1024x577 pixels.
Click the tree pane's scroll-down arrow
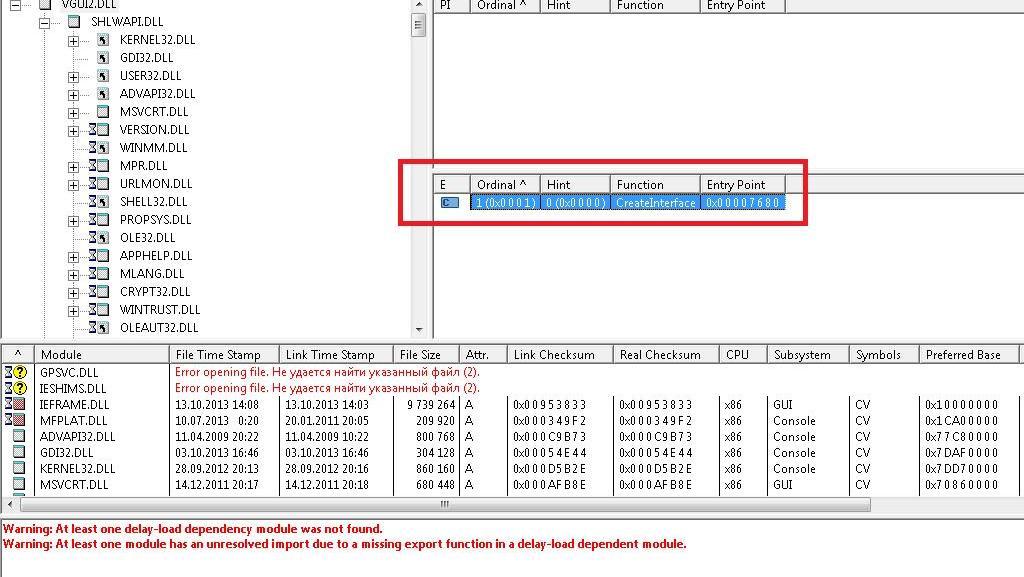coord(418,330)
